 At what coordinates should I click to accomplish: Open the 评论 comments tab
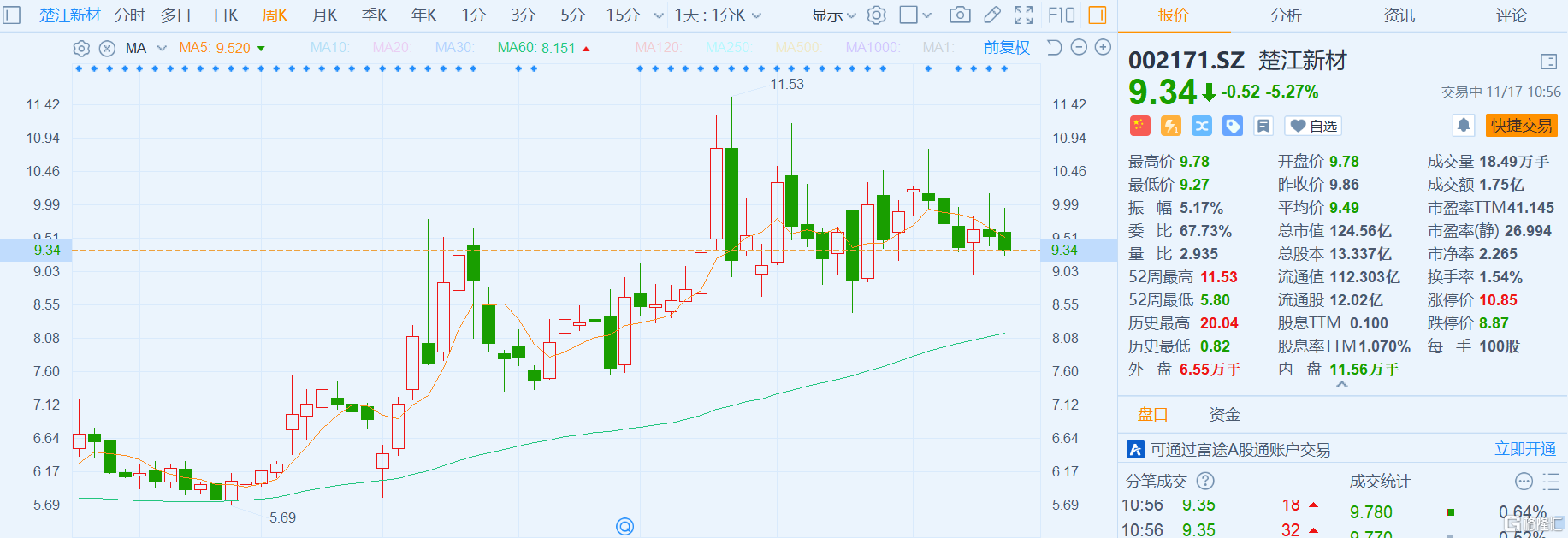[1512, 15]
